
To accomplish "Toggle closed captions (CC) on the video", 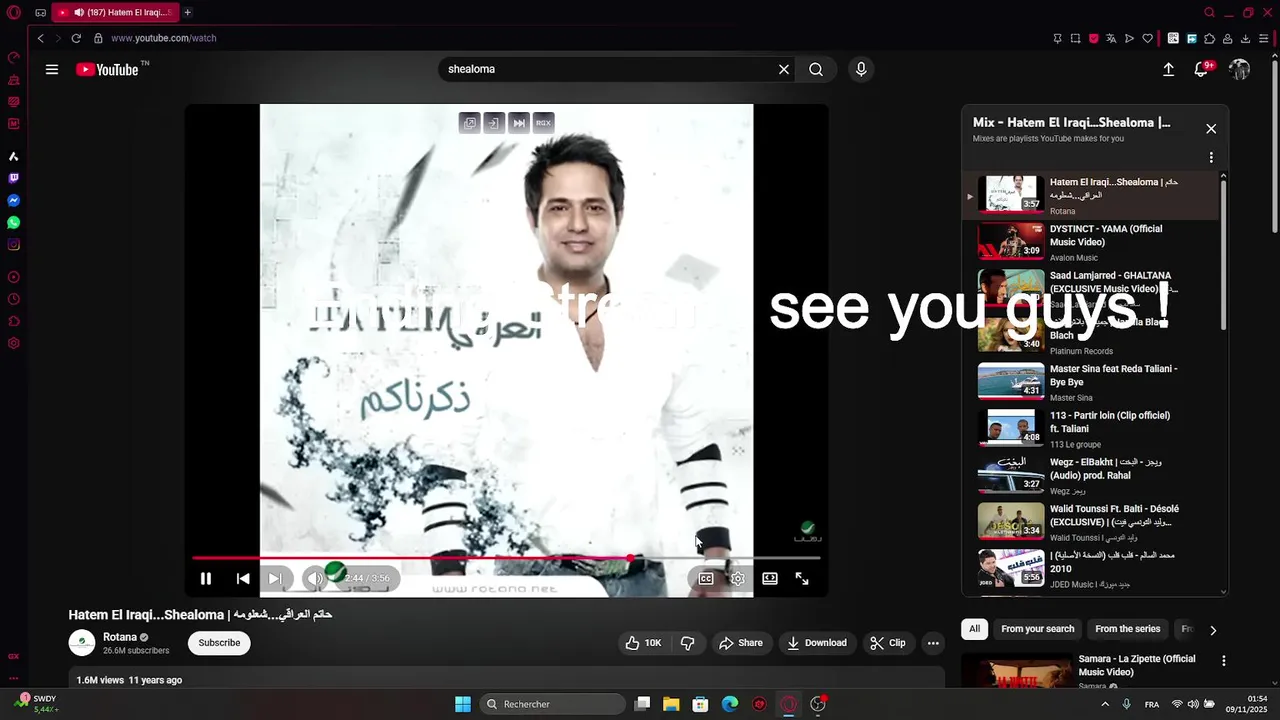I will coord(706,578).
